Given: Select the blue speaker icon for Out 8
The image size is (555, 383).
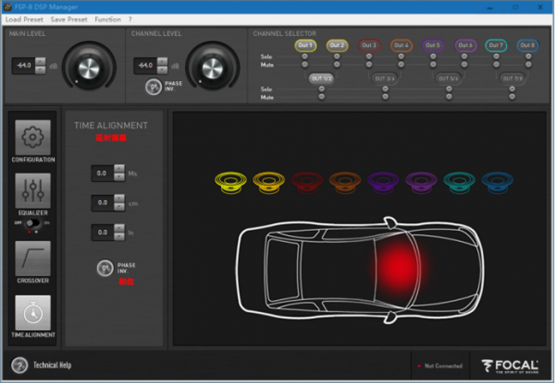Looking at the screenshot, I should [497, 182].
